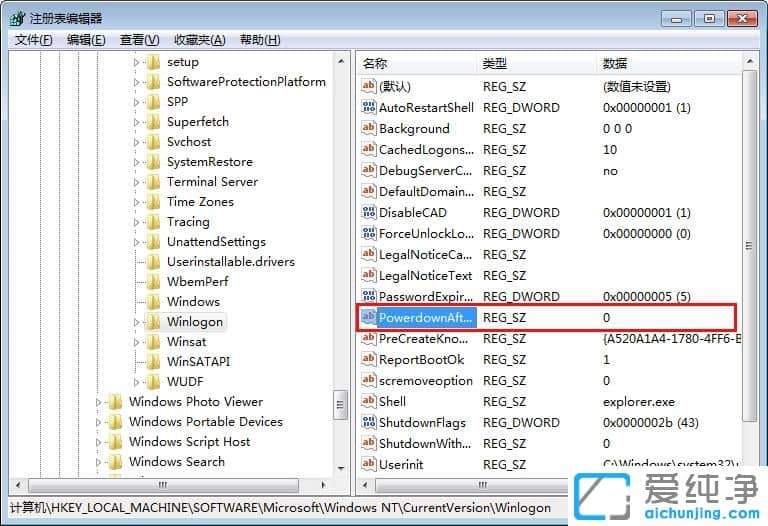
Task: Sort values by 名称 column header
Action: pyautogui.click(x=417, y=63)
